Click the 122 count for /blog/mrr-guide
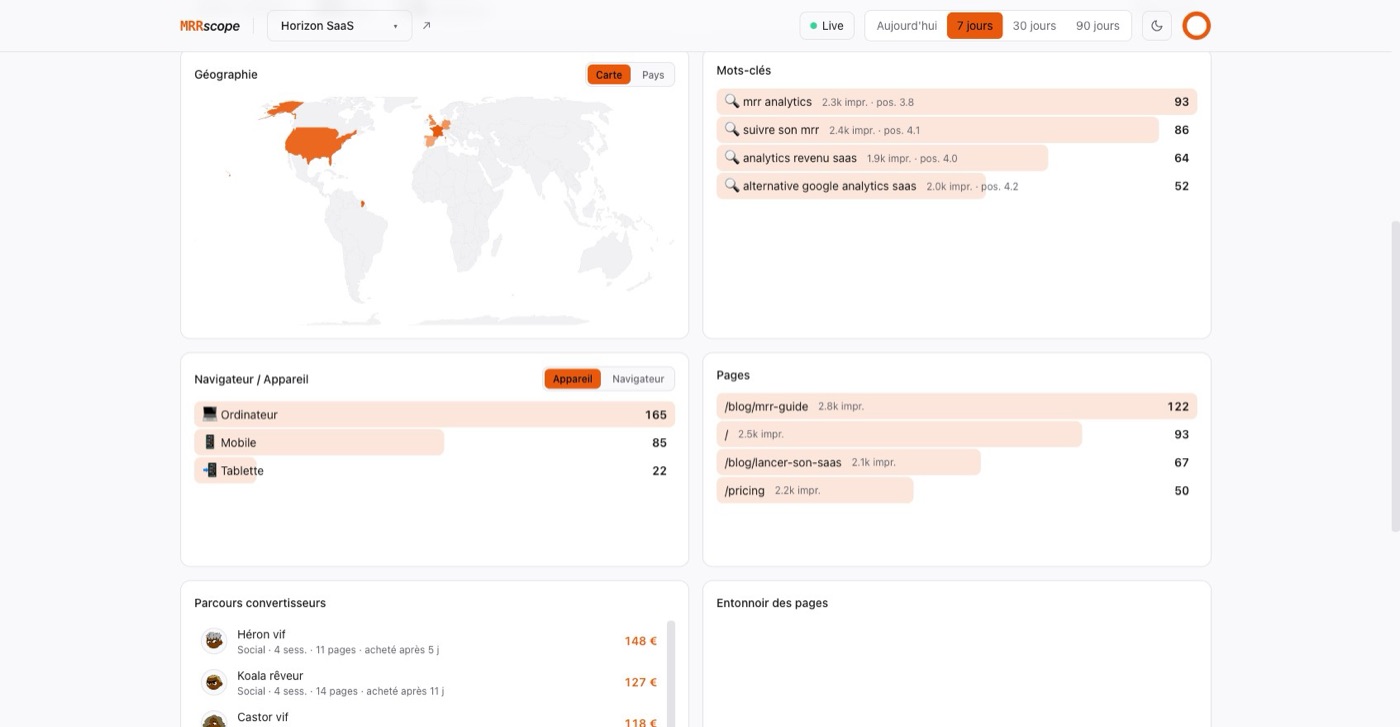The image size is (1400, 727). pyautogui.click(x=1178, y=407)
